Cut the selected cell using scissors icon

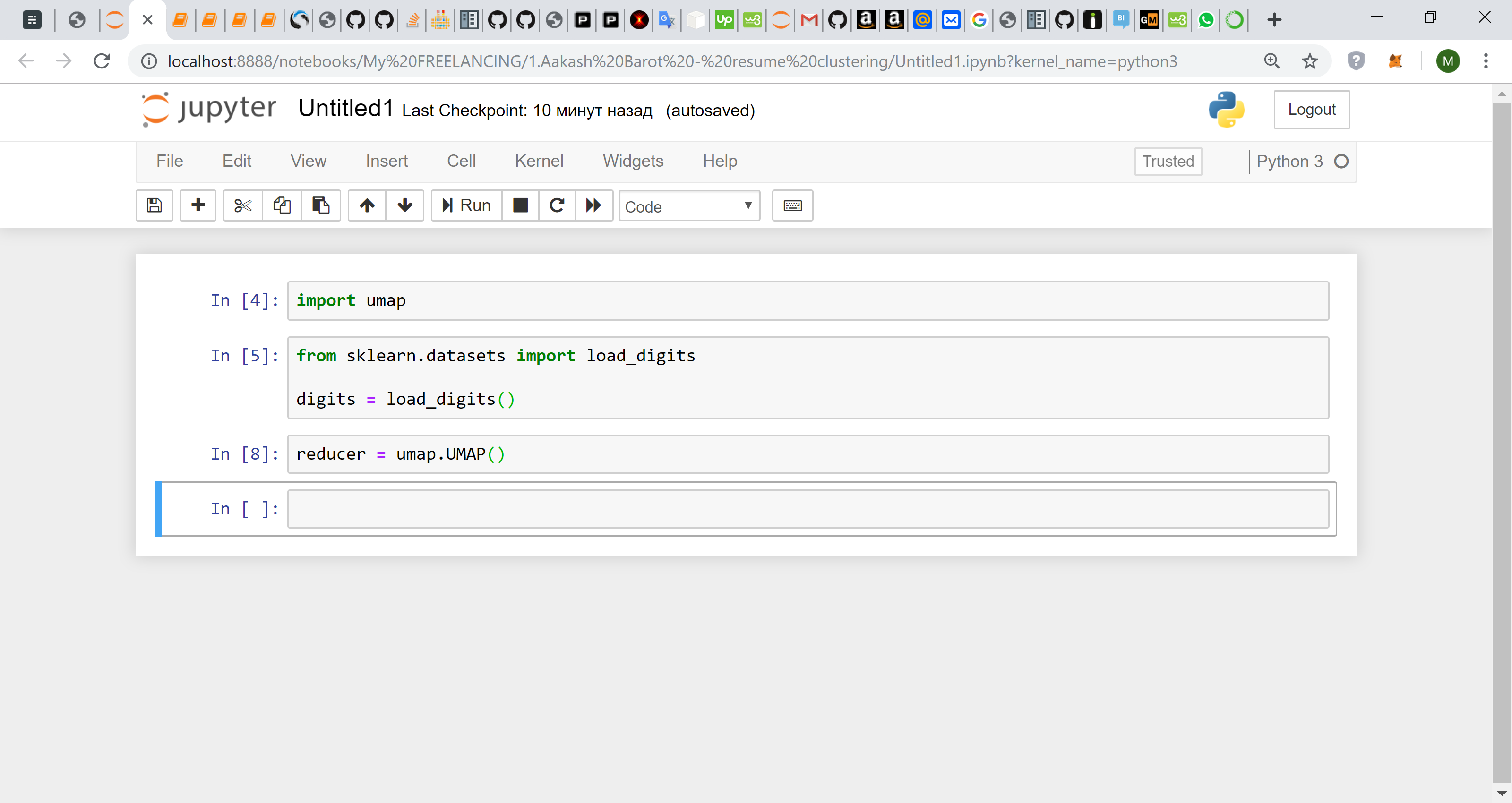click(x=242, y=205)
